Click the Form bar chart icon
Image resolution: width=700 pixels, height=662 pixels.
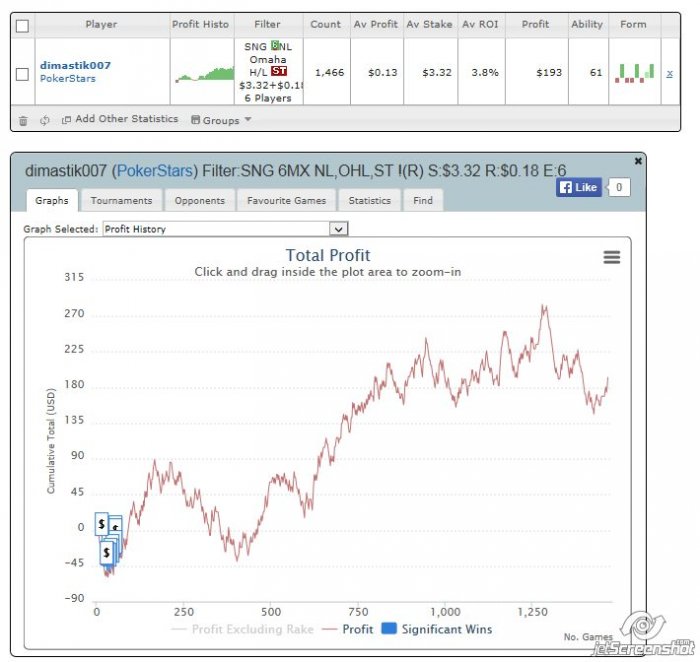point(634,73)
